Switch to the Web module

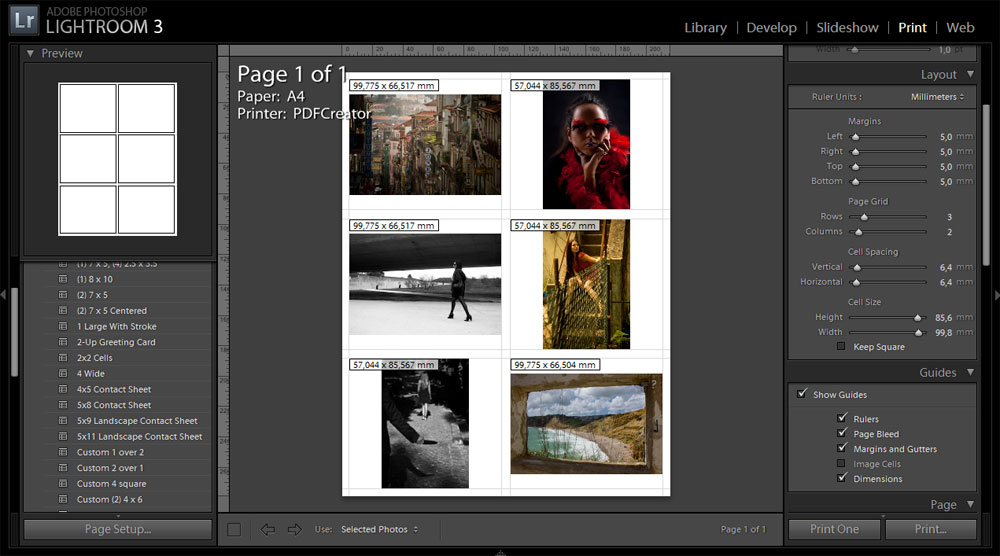[960, 27]
